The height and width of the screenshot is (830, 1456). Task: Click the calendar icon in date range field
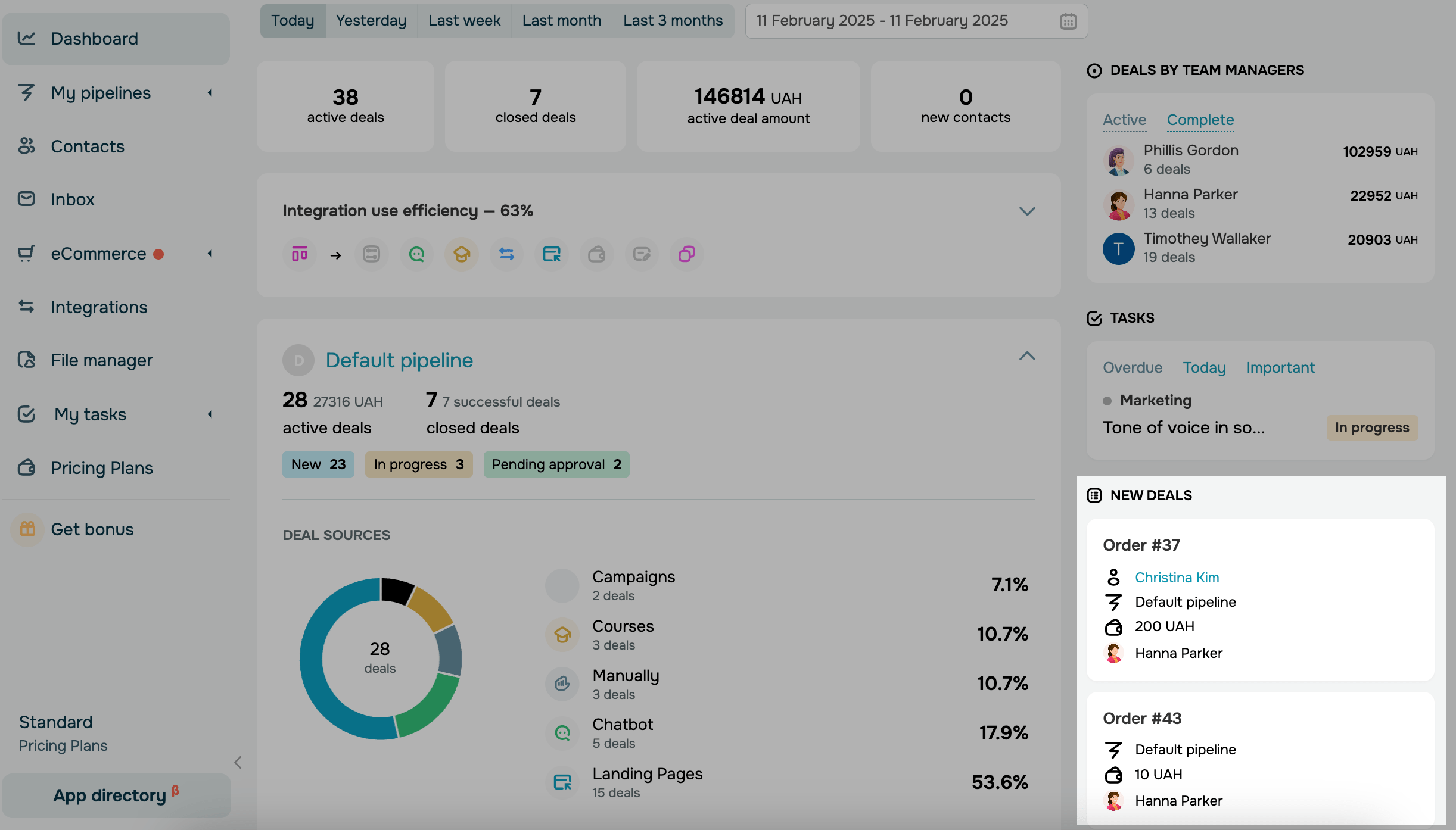(1068, 21)
